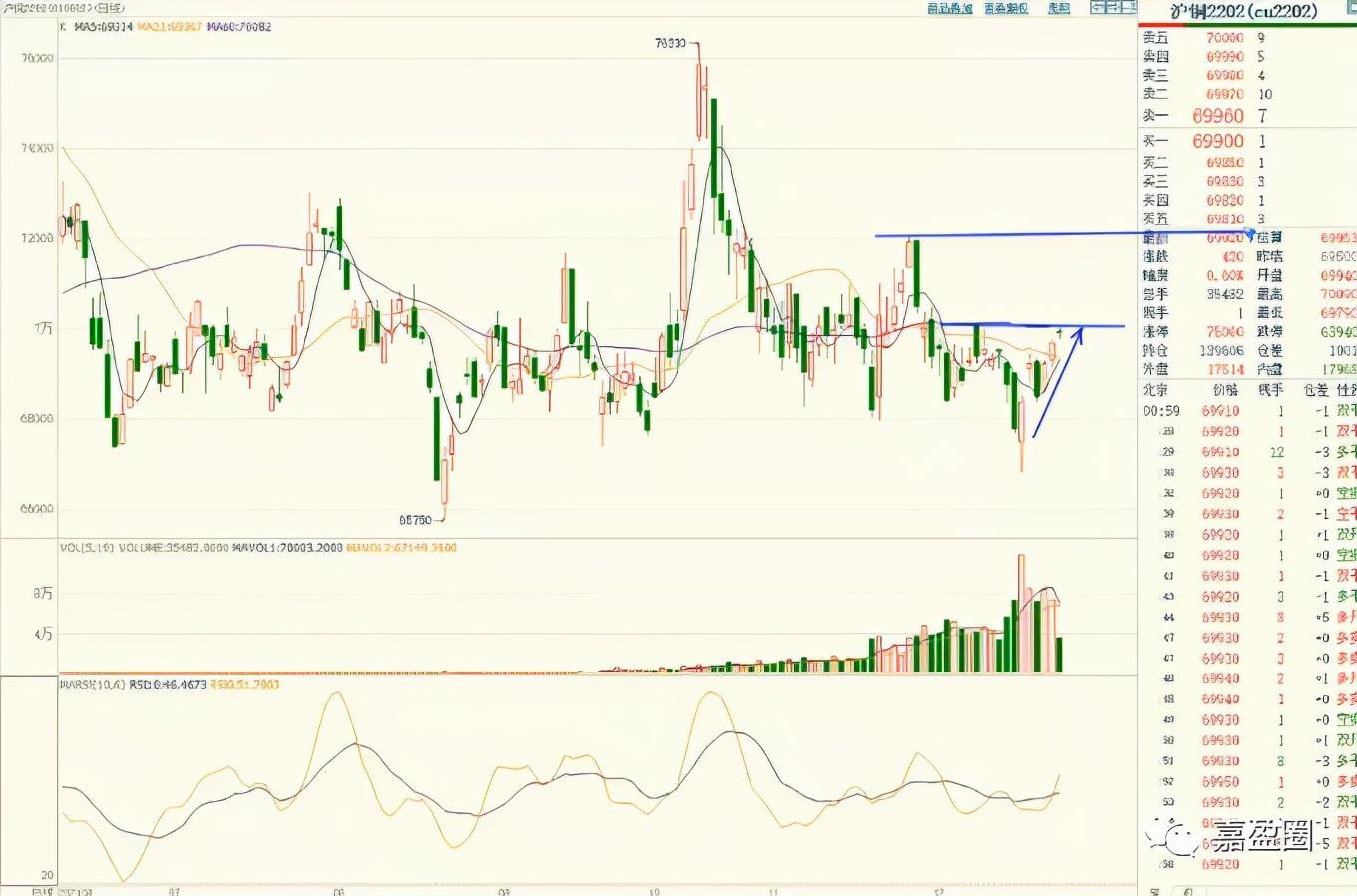Click the MA5 indicator value label
Viewport: 1357px width, 896px height.
(x=103, y=26)
